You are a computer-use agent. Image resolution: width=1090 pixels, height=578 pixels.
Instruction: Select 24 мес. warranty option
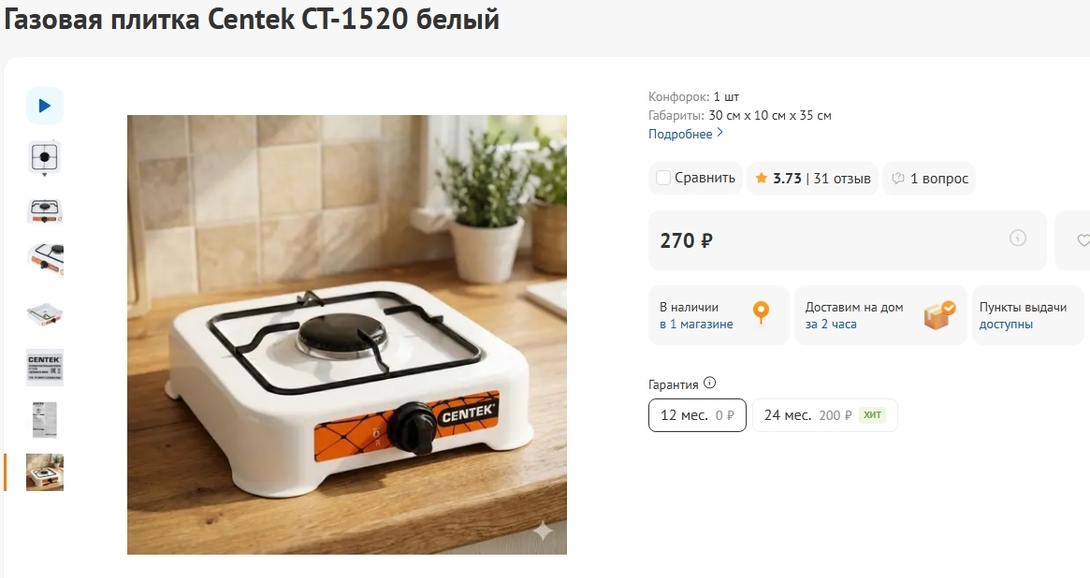click(824, 415)
